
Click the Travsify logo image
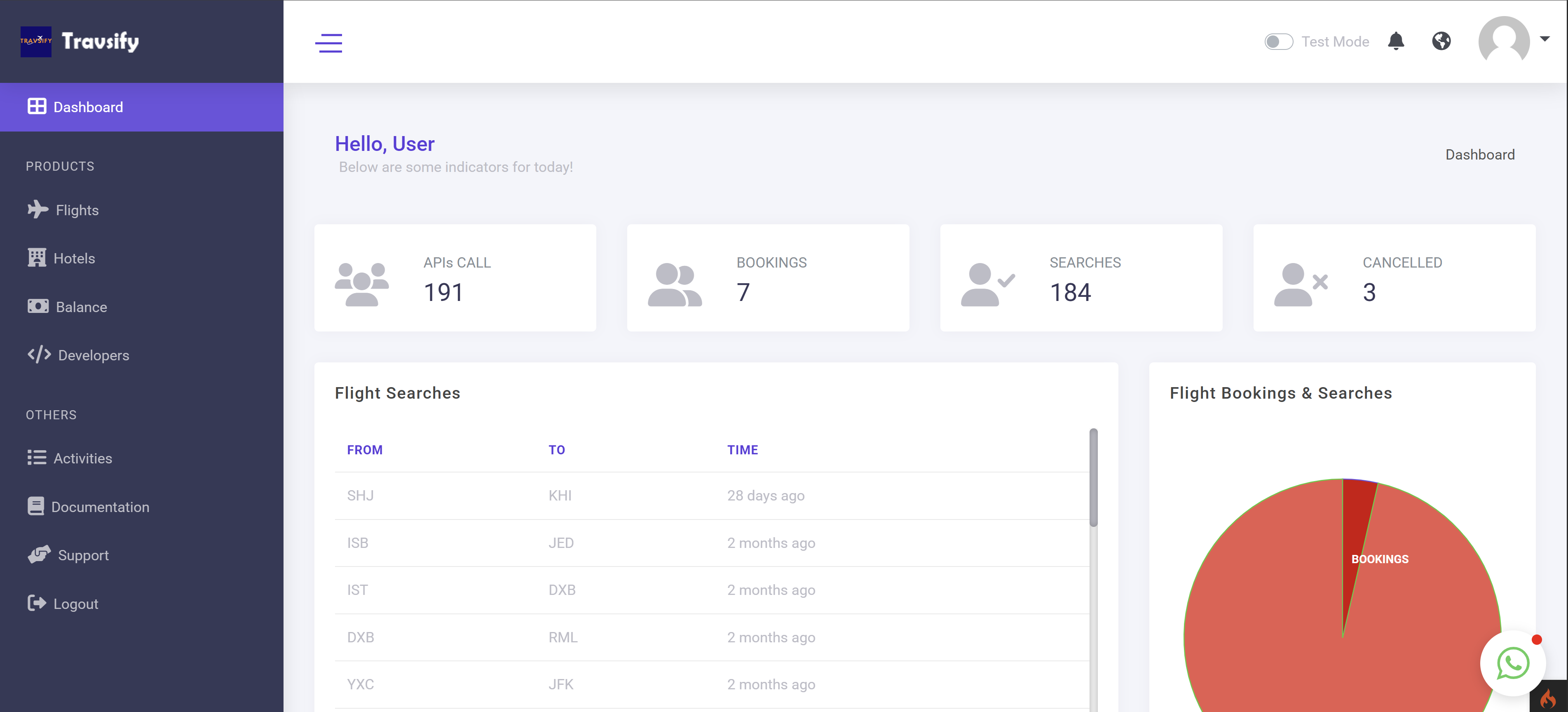pos(36,41)
